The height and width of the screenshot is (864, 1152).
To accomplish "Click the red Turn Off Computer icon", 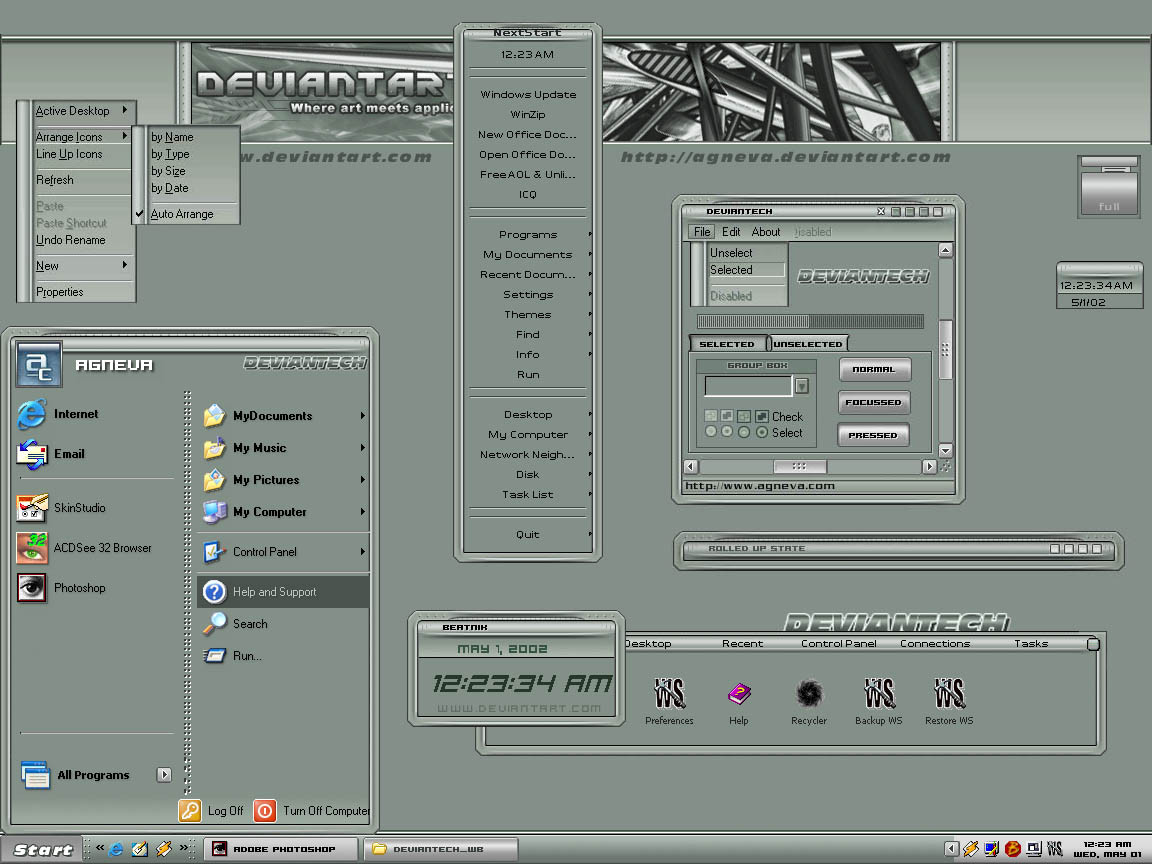I will (264, 810).
